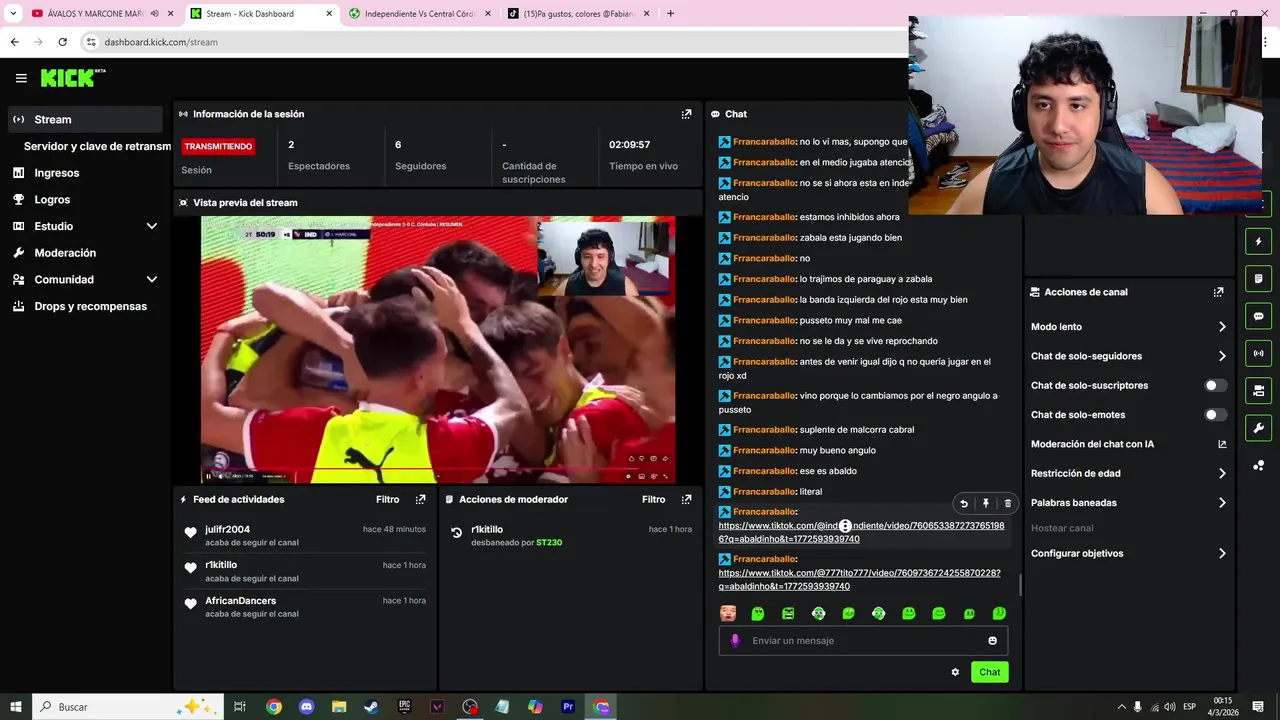Pop out the Acciones de canal panel
Image resolution: width=1280 pixels, height=720 pixels.
(x=1218, y=292)
